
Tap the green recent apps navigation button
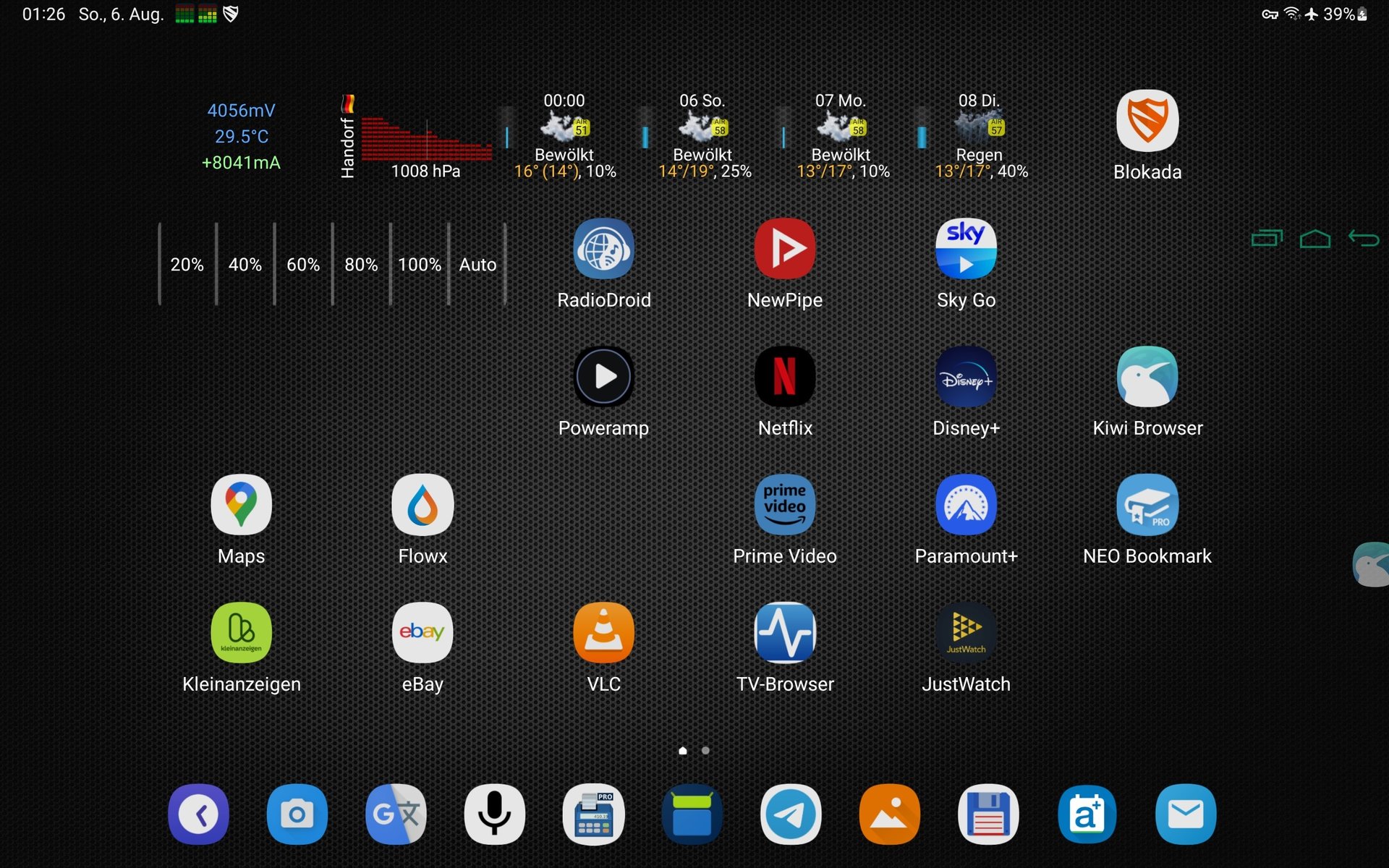(x=1267, y=238)
